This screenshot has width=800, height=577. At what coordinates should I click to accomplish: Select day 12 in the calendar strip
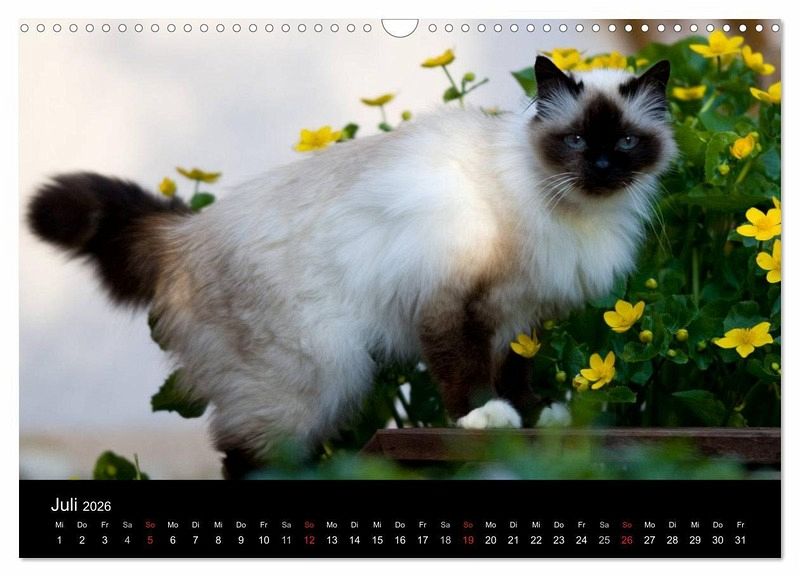[309, 540]
